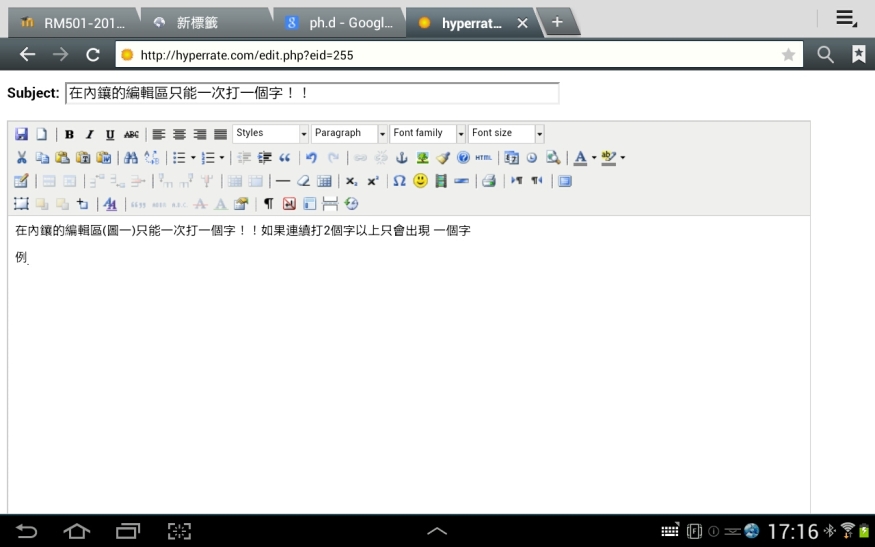
Task: Click the Edit HTML source icon
Action: coord(484,158)
